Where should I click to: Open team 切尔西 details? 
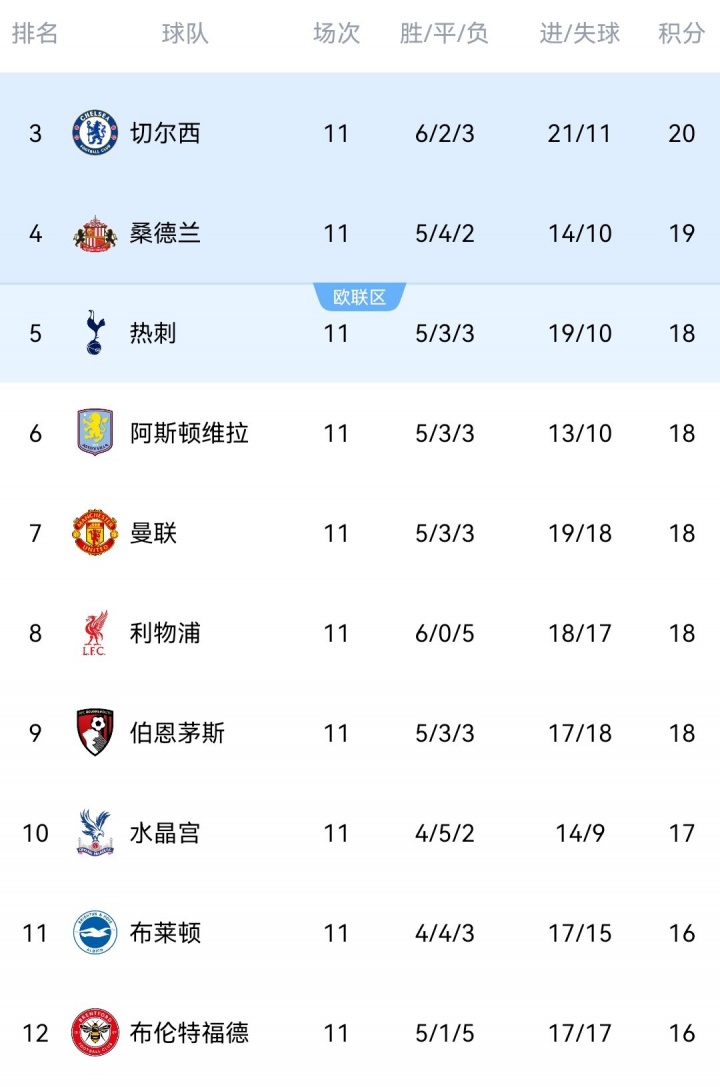click(165, 133)
